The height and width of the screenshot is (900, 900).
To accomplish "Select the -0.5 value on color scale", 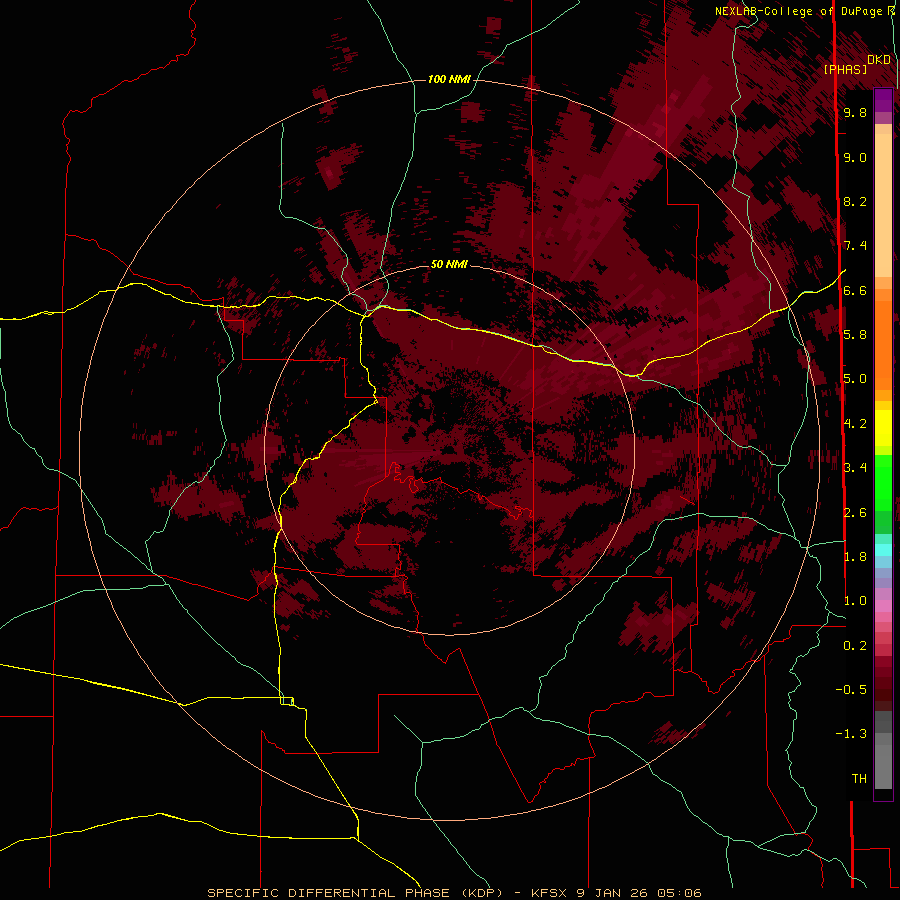I will pyautogui.click(x=851, y=690).
